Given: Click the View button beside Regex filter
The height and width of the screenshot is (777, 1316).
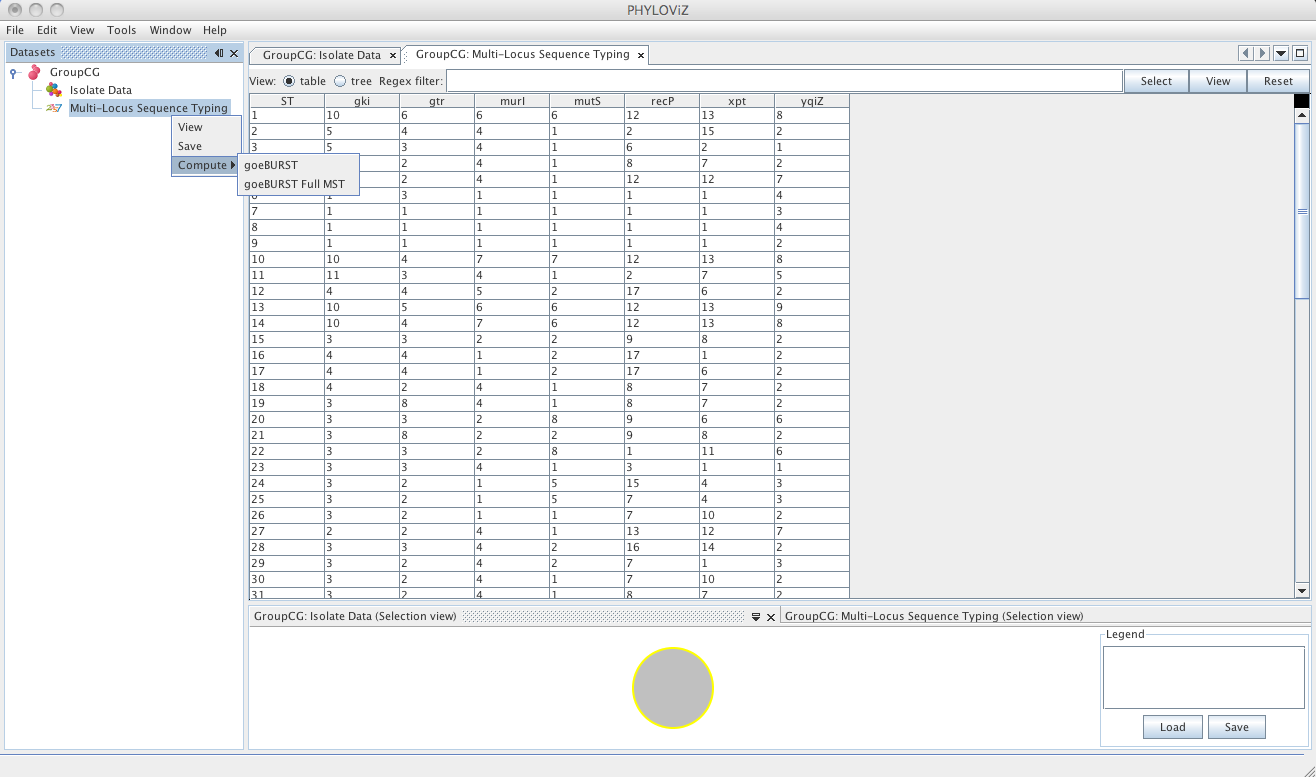Looking at the screenshot, I should click(x=1218, y=81).
